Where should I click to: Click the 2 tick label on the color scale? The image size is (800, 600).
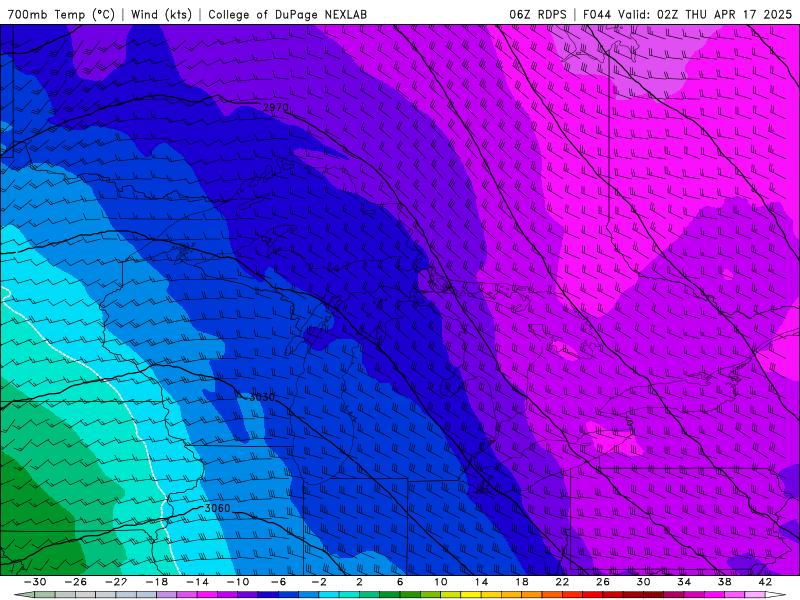359,582
